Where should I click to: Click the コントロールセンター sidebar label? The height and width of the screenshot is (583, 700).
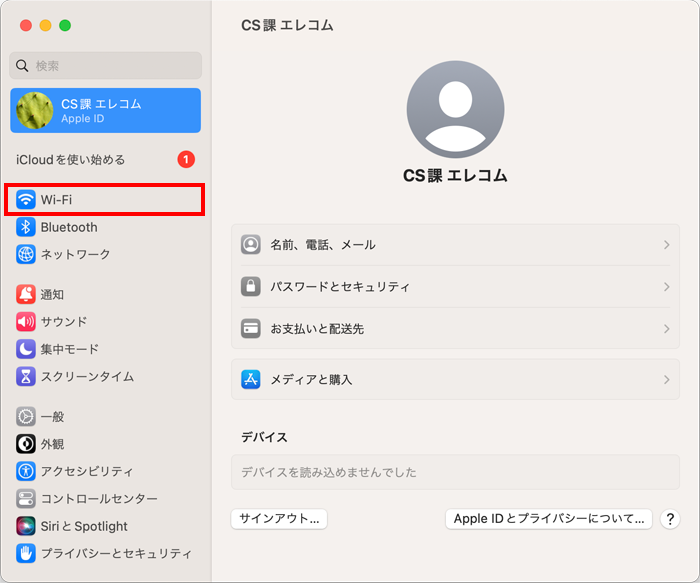[x=99, y=499]
